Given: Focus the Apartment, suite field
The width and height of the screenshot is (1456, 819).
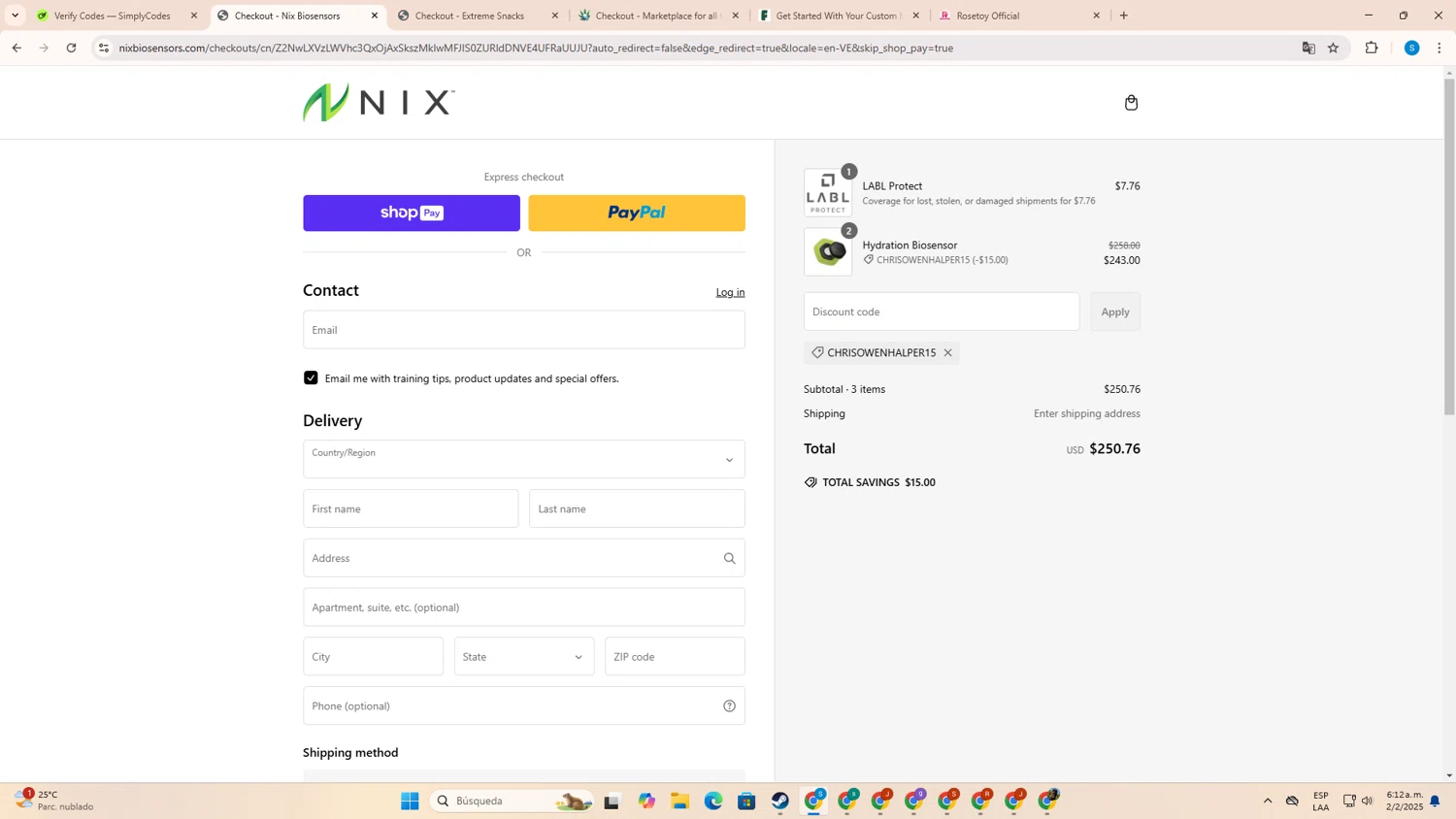Looking at the screenshot, I should [524, 607].
